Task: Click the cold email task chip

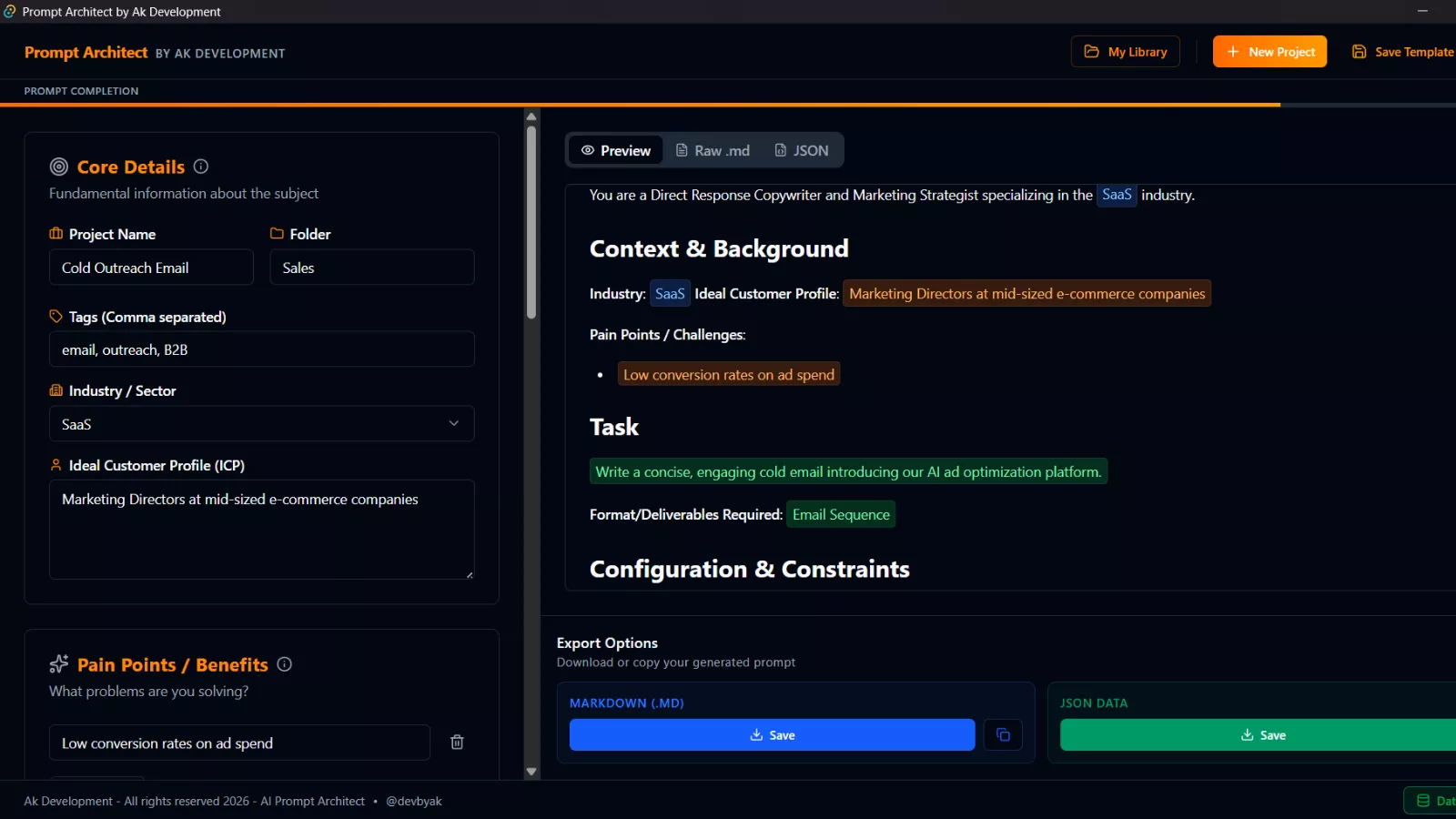Action: 848,471
